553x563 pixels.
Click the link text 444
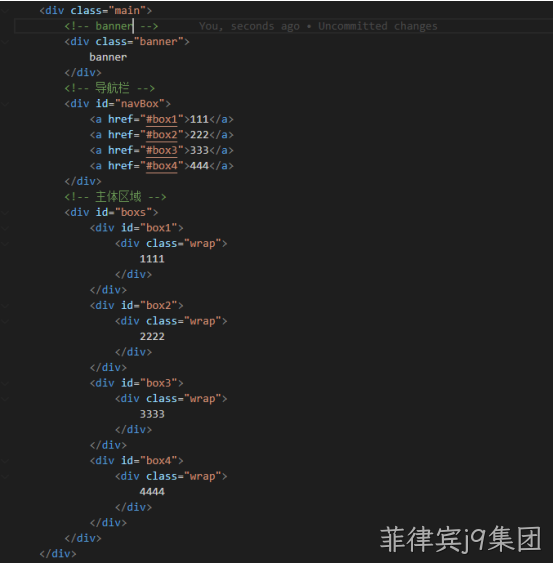coord(199,166)
